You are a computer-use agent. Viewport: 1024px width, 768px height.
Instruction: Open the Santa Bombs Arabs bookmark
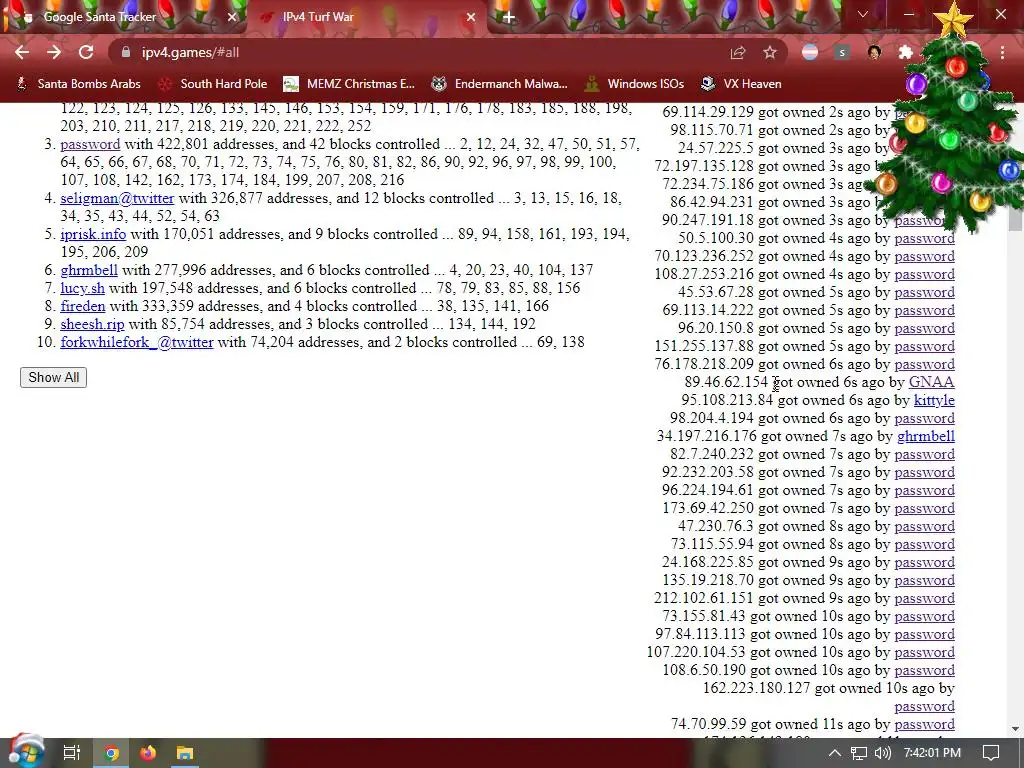78,84
